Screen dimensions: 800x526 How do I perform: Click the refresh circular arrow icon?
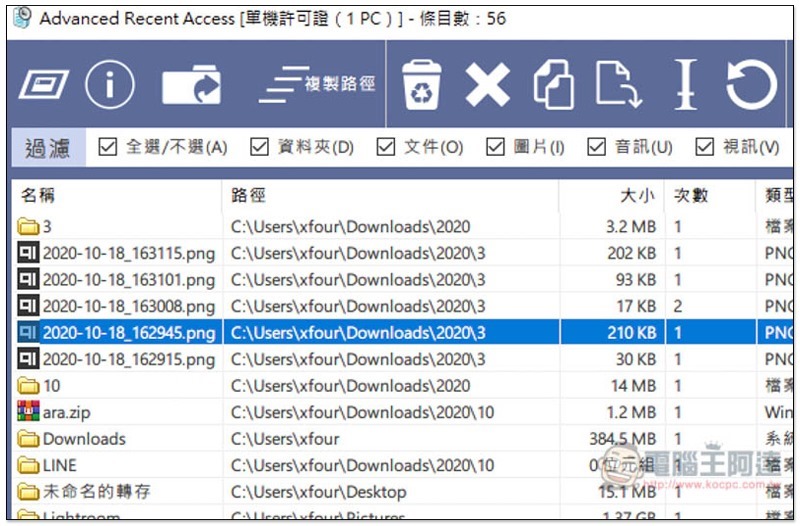[752, 85]
